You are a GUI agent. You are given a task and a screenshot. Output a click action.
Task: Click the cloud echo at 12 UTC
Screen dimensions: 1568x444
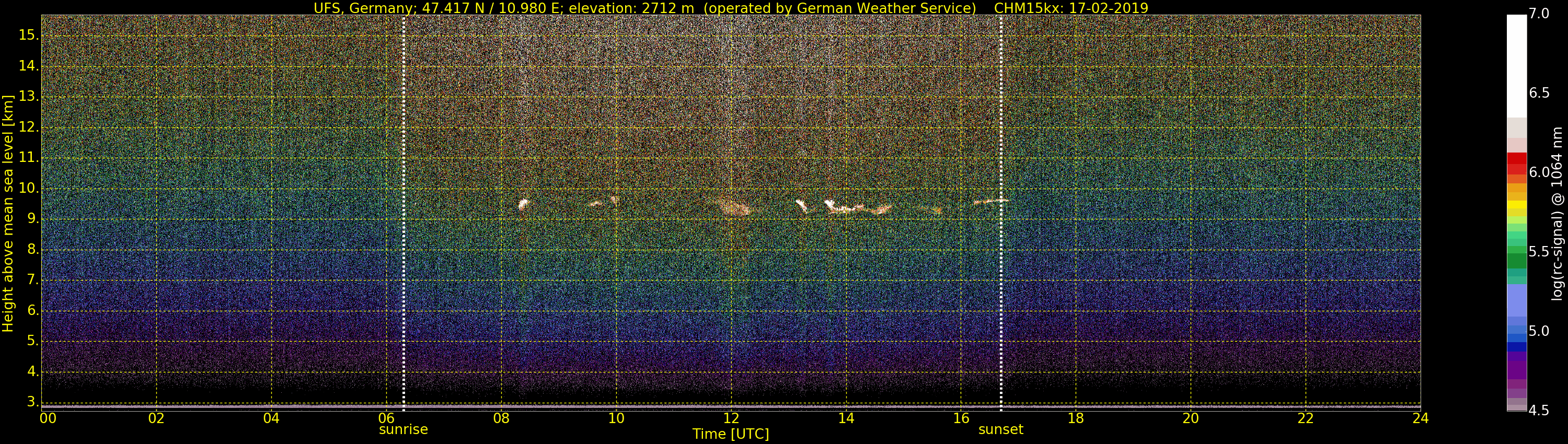point(734,208)
